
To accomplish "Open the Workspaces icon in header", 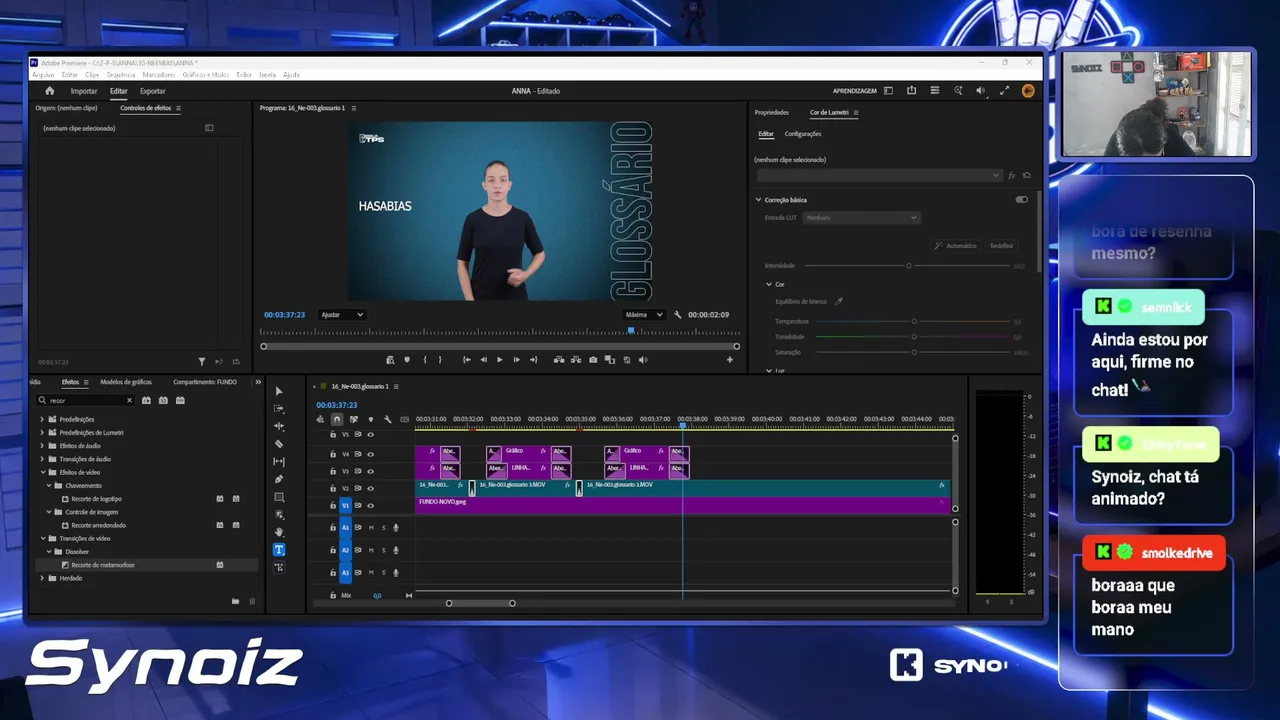I will [x=888, y=91].
